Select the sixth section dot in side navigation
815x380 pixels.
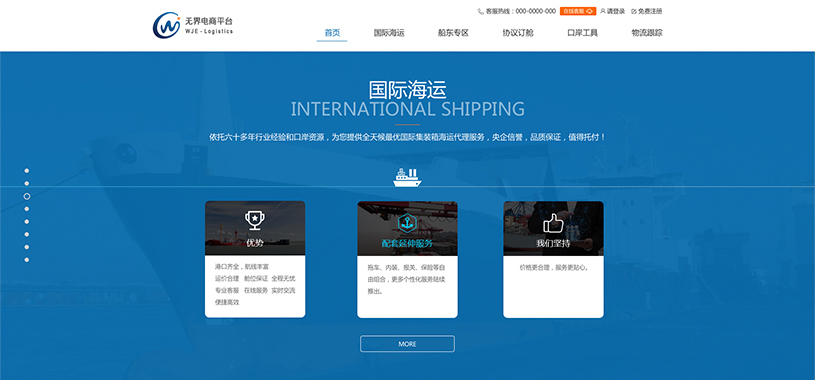27,234
